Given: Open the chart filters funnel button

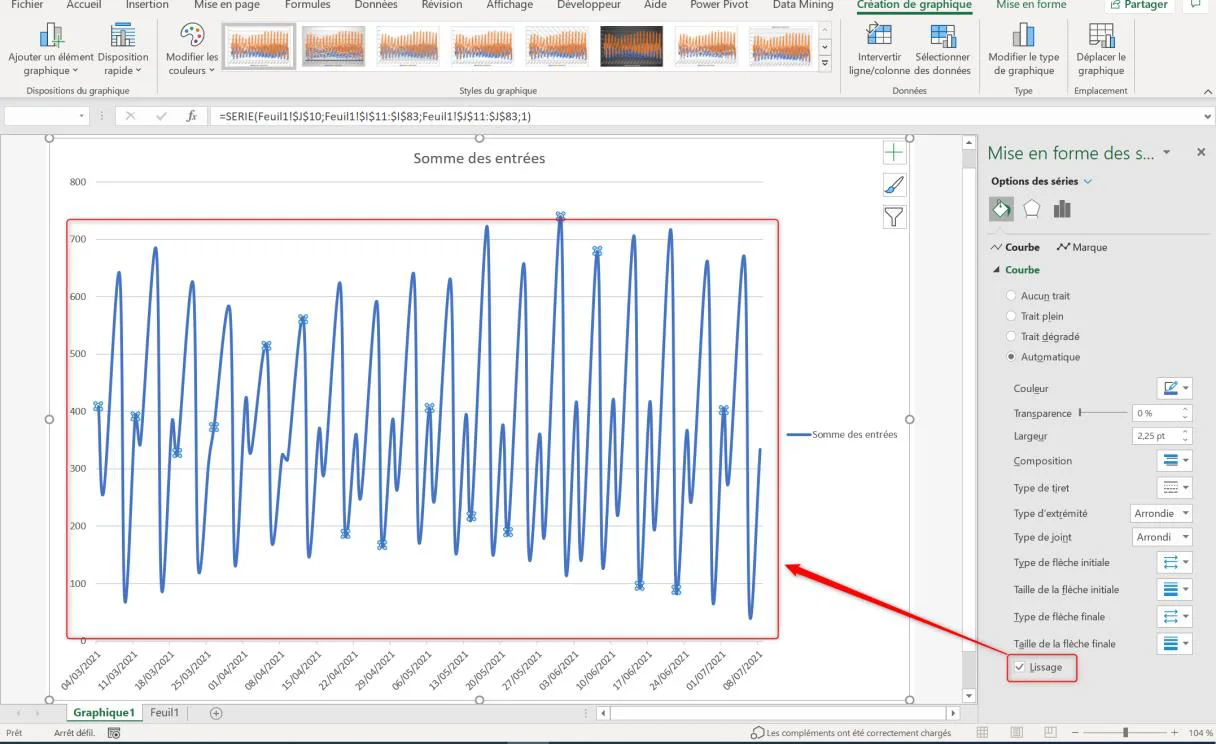Looking at the screenshot, I should coord(894,217).
